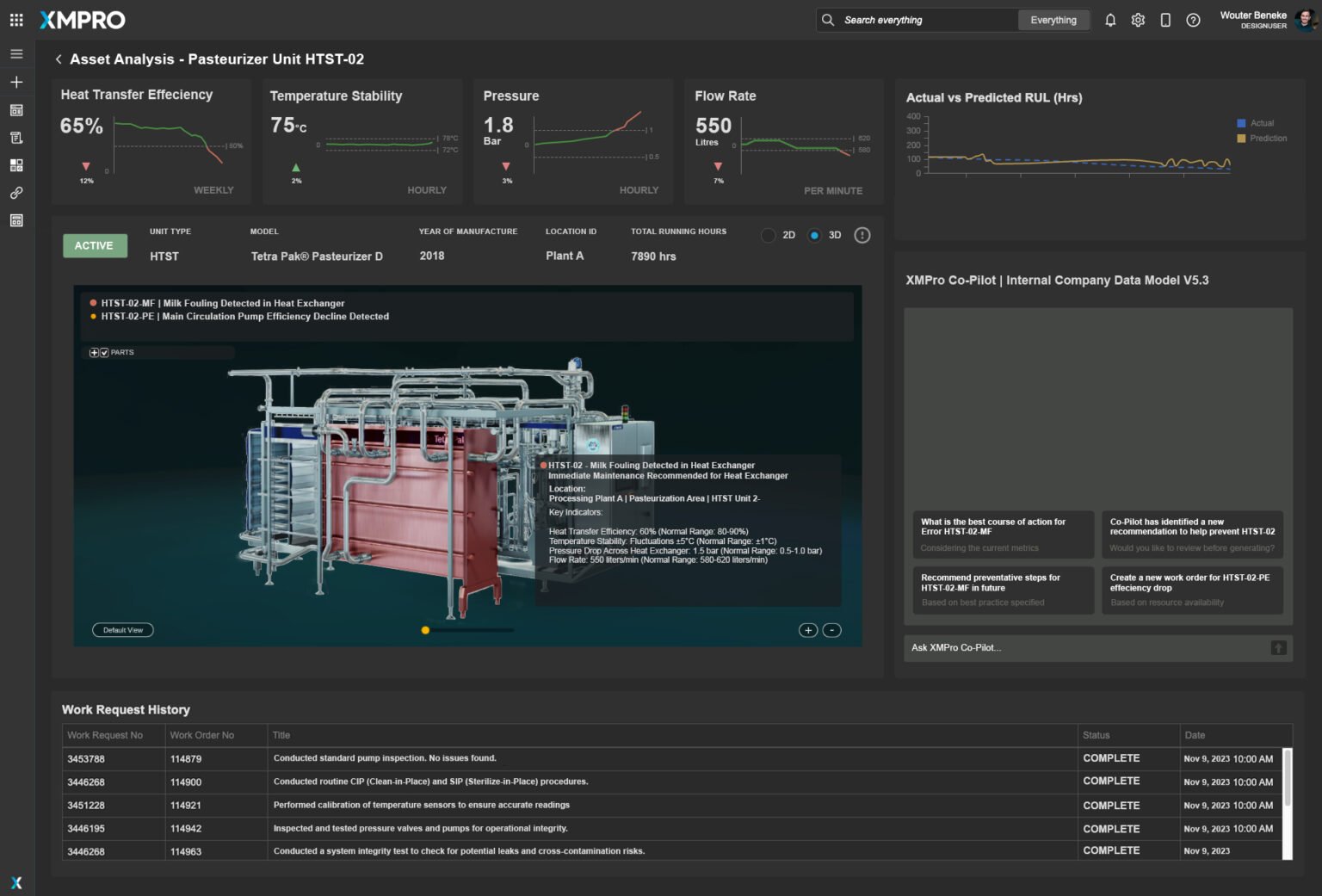
Task: Click the notifications bell icon
Action: [1110, 20]
